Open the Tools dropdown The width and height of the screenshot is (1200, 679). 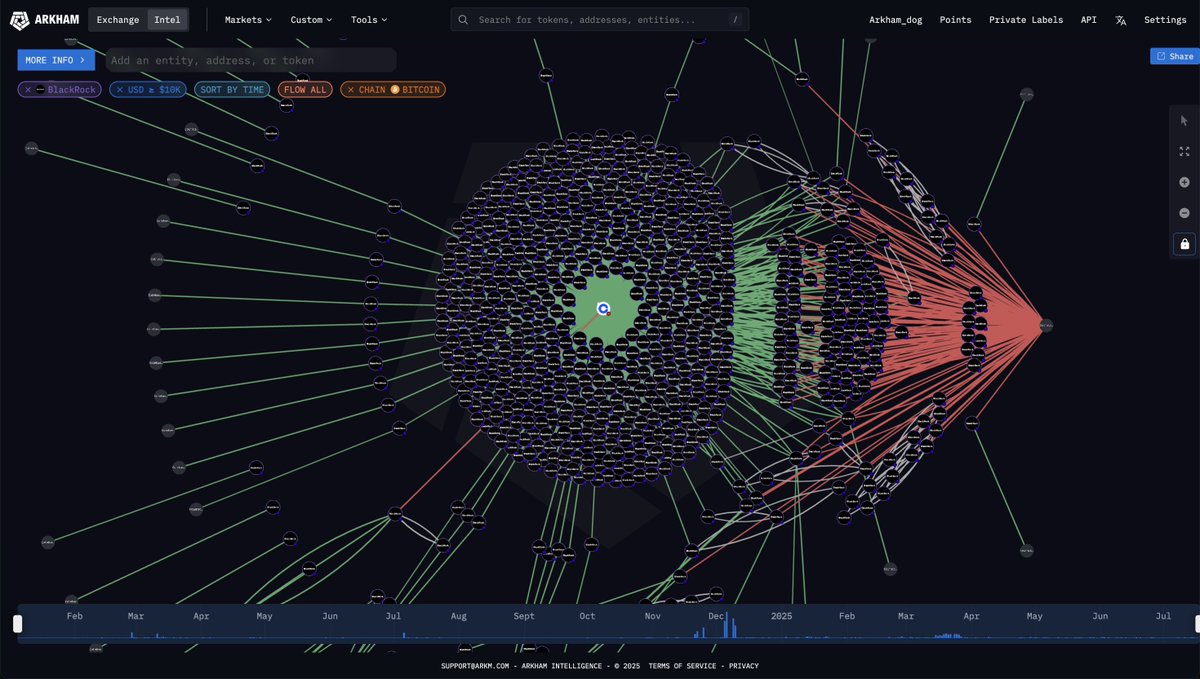(369, 20)
